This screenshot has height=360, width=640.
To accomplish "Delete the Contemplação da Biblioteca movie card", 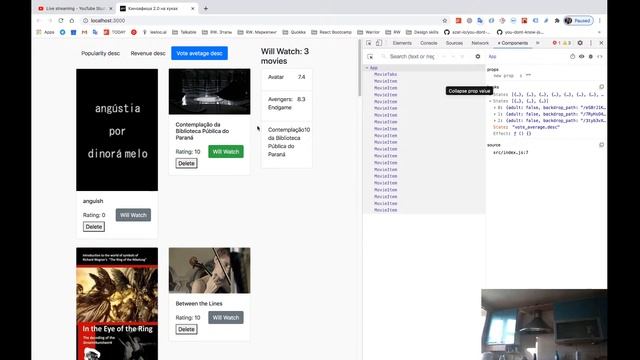I will (187, 163).
